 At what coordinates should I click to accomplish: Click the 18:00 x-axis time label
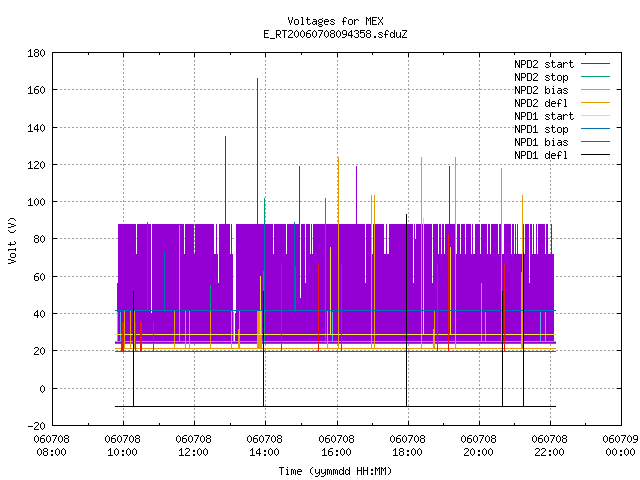point(407,452)
